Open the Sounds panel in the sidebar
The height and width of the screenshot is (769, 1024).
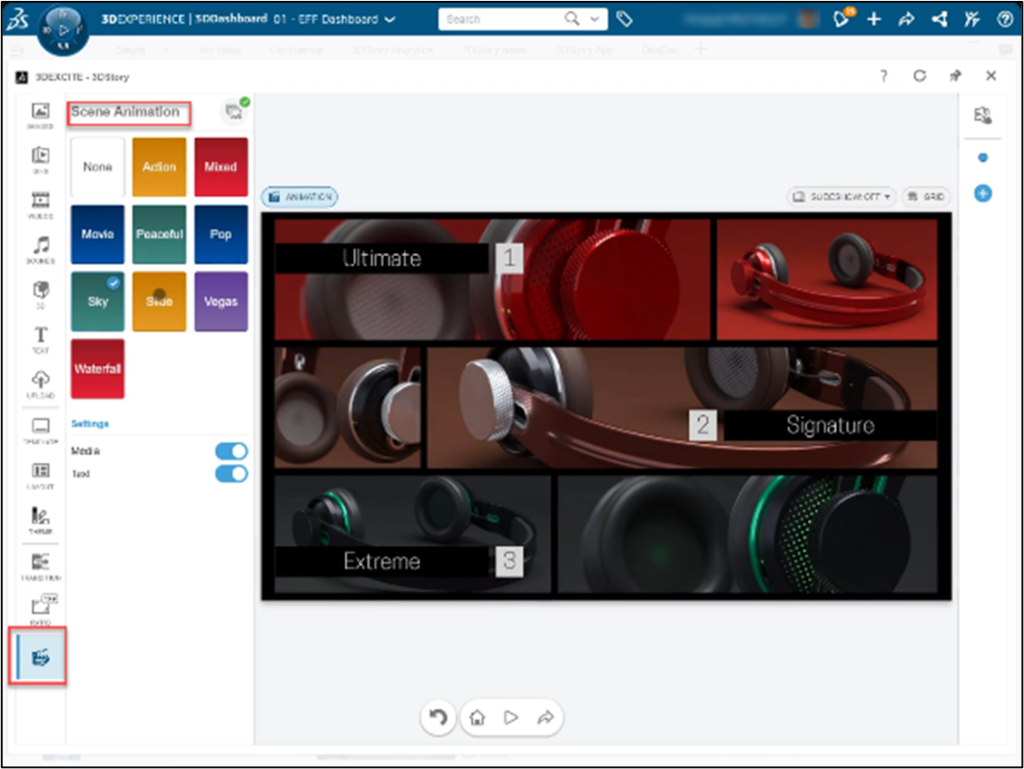pyautogui.click(x=41, y=247)
